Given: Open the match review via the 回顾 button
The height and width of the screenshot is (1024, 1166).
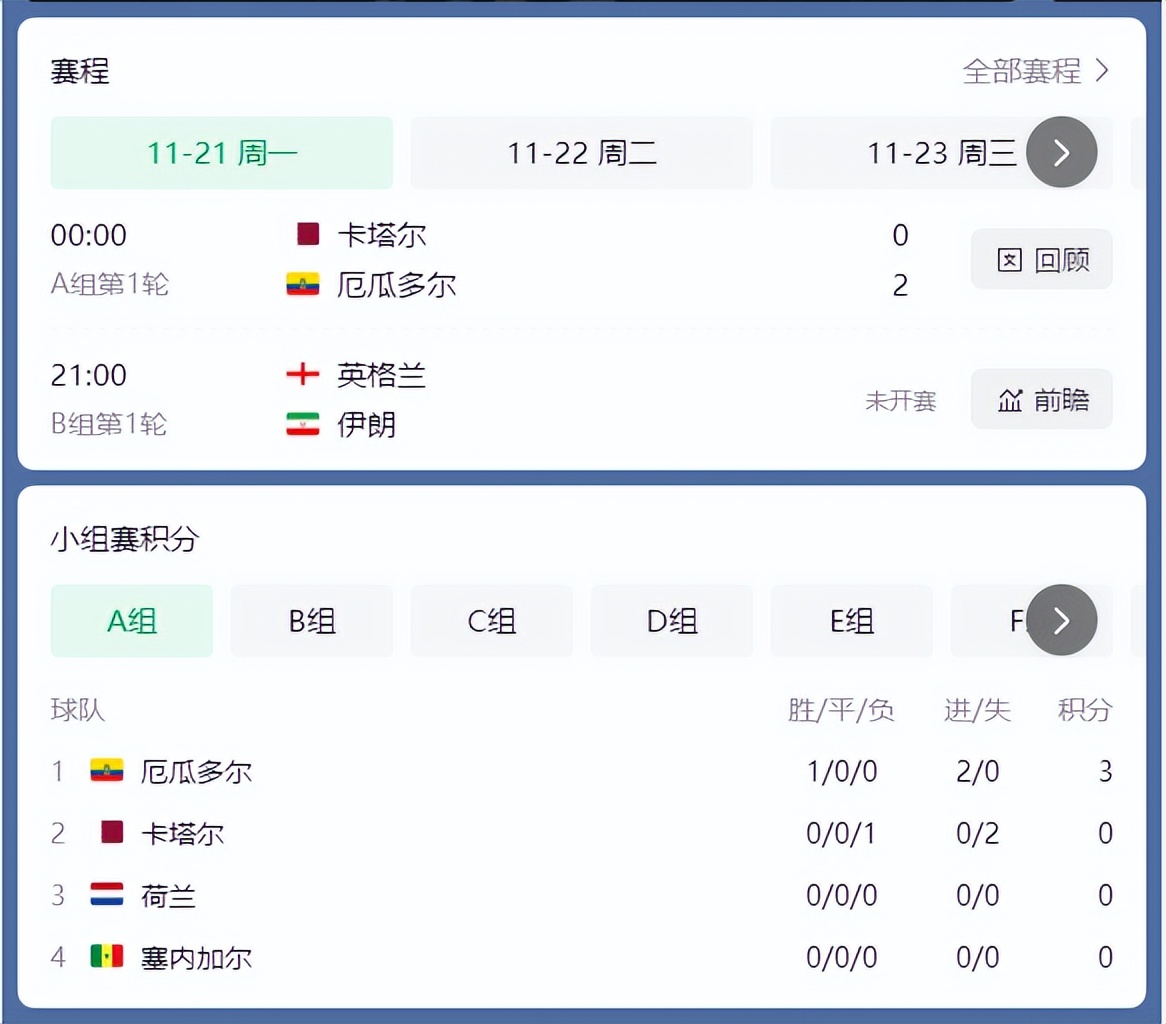Looking at the screenshot, I should (x=1041, y=258).
